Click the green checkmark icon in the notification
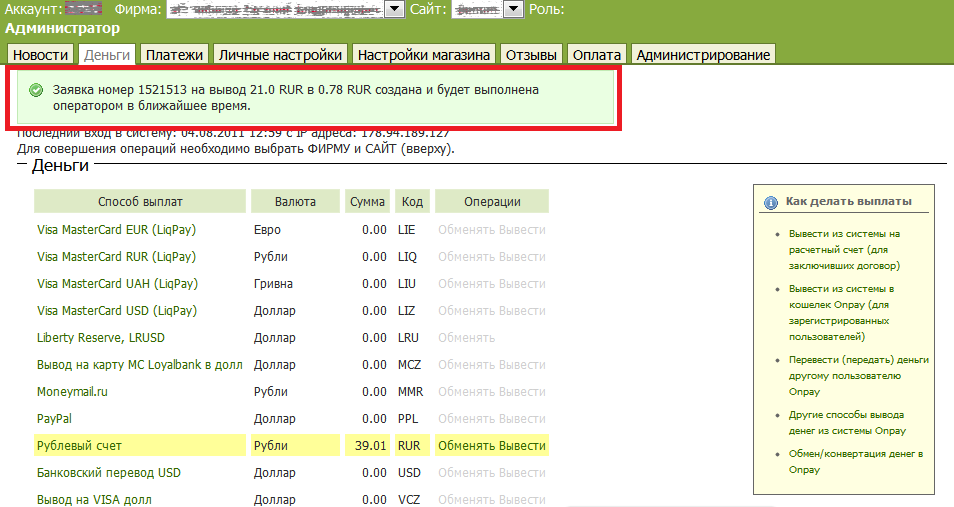The width and height of the screenshot is (954, 507). [36, 91]
